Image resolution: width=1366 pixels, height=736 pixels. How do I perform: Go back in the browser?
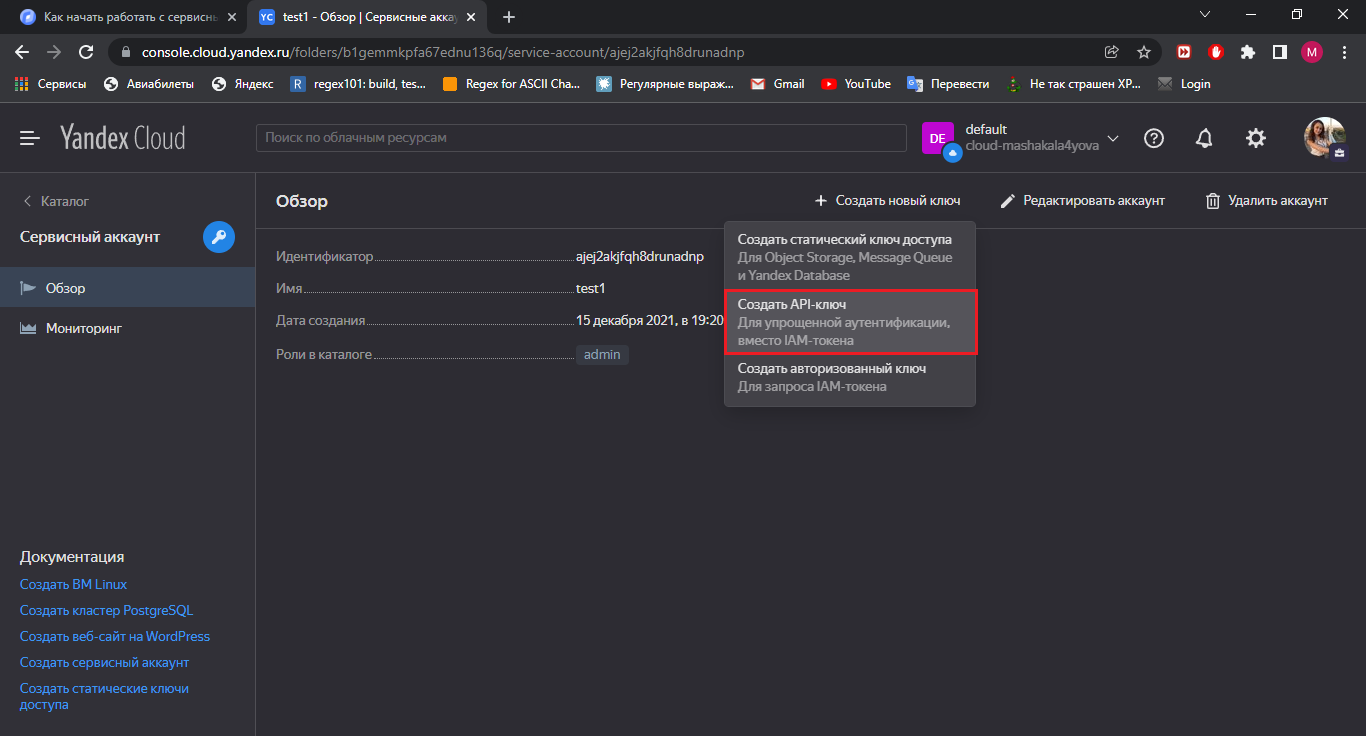click(22, 52)
